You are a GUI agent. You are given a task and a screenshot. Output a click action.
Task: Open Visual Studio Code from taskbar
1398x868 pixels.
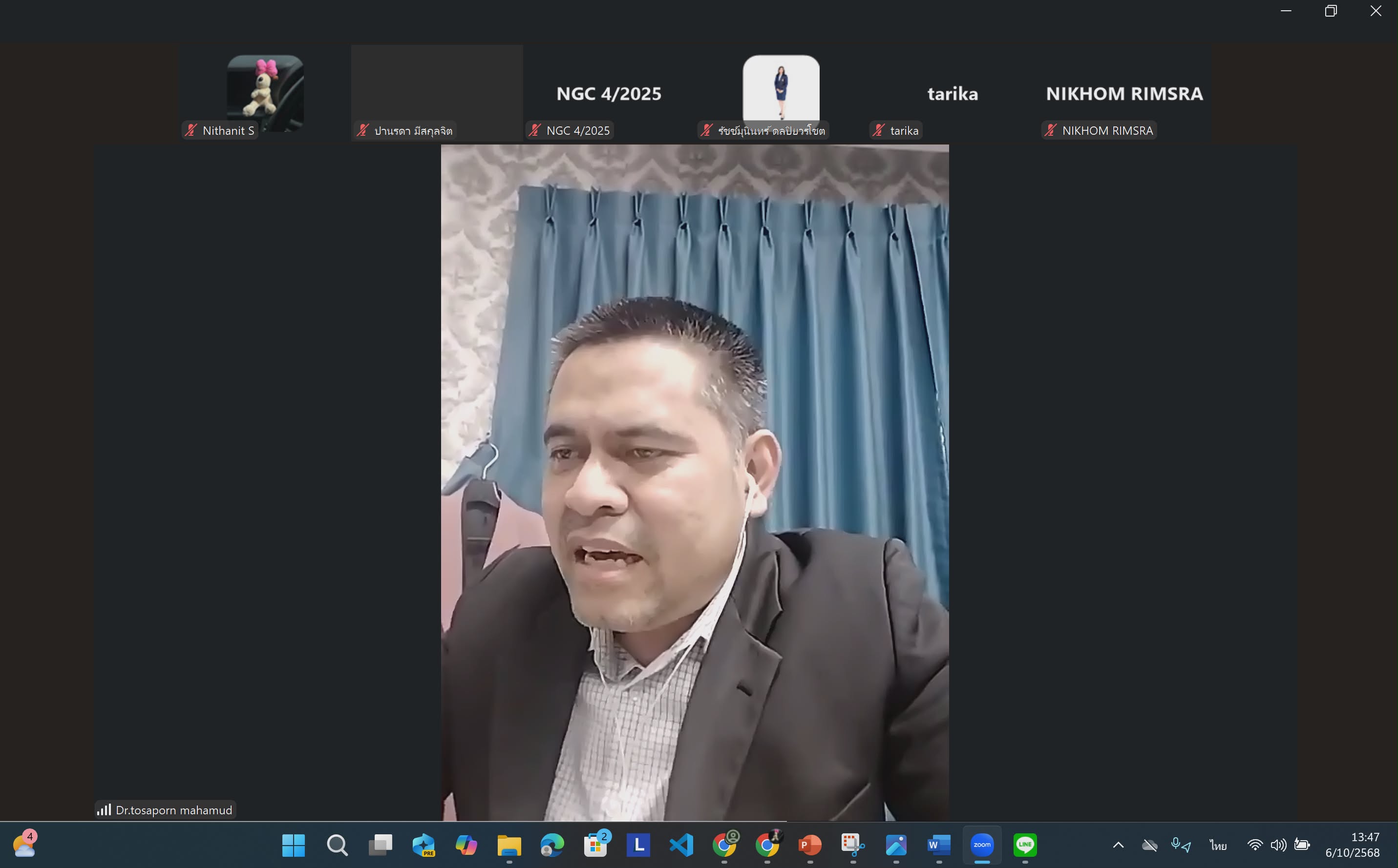pos(681,845)
